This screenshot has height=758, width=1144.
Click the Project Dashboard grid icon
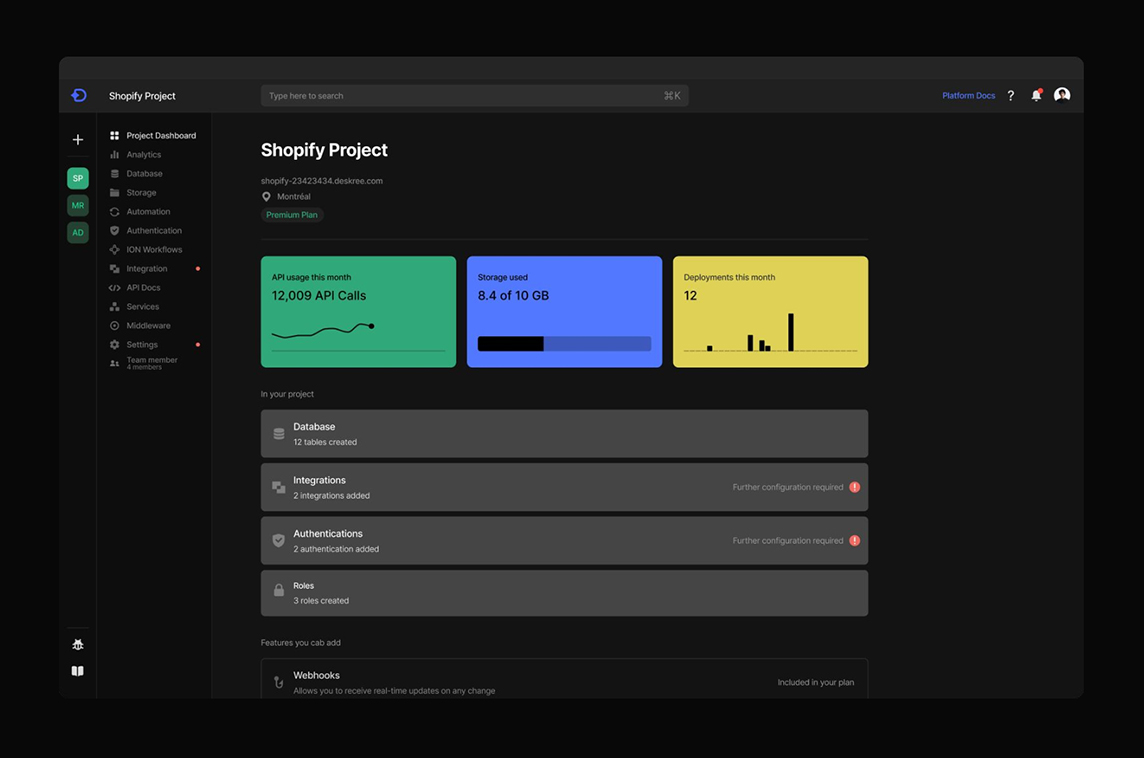click(x=115, y=136)
